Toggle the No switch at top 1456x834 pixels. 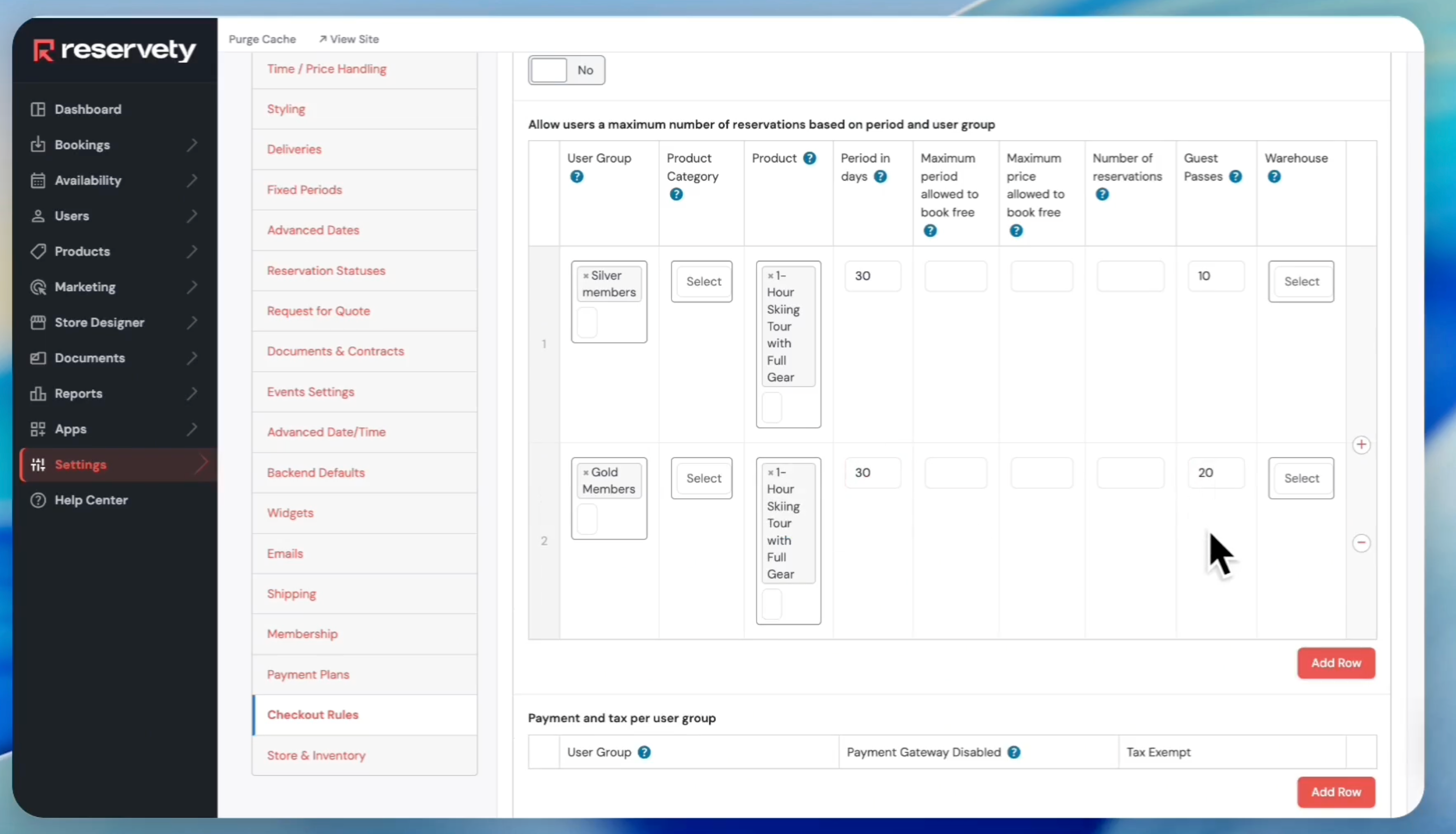point(566,70)
